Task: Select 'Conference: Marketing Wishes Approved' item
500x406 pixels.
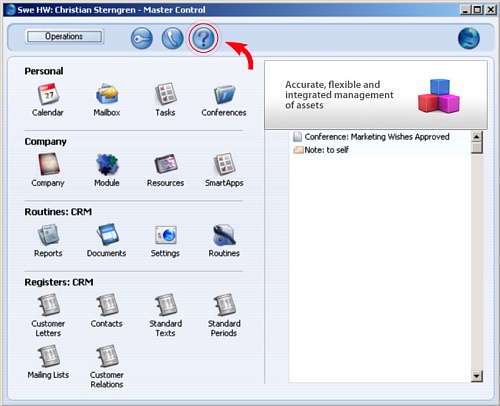Action: (377, 137)
